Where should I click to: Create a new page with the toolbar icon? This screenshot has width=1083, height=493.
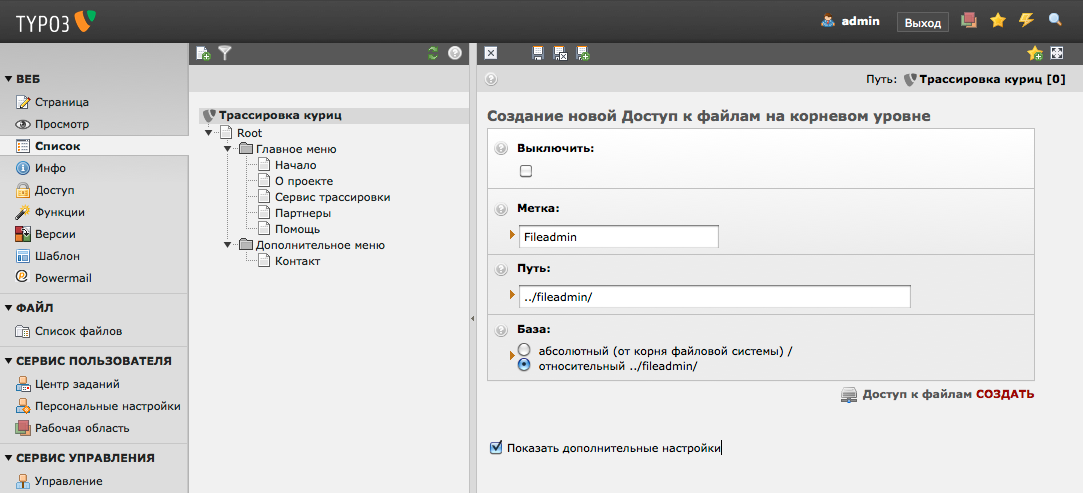(x=203, y=53)
